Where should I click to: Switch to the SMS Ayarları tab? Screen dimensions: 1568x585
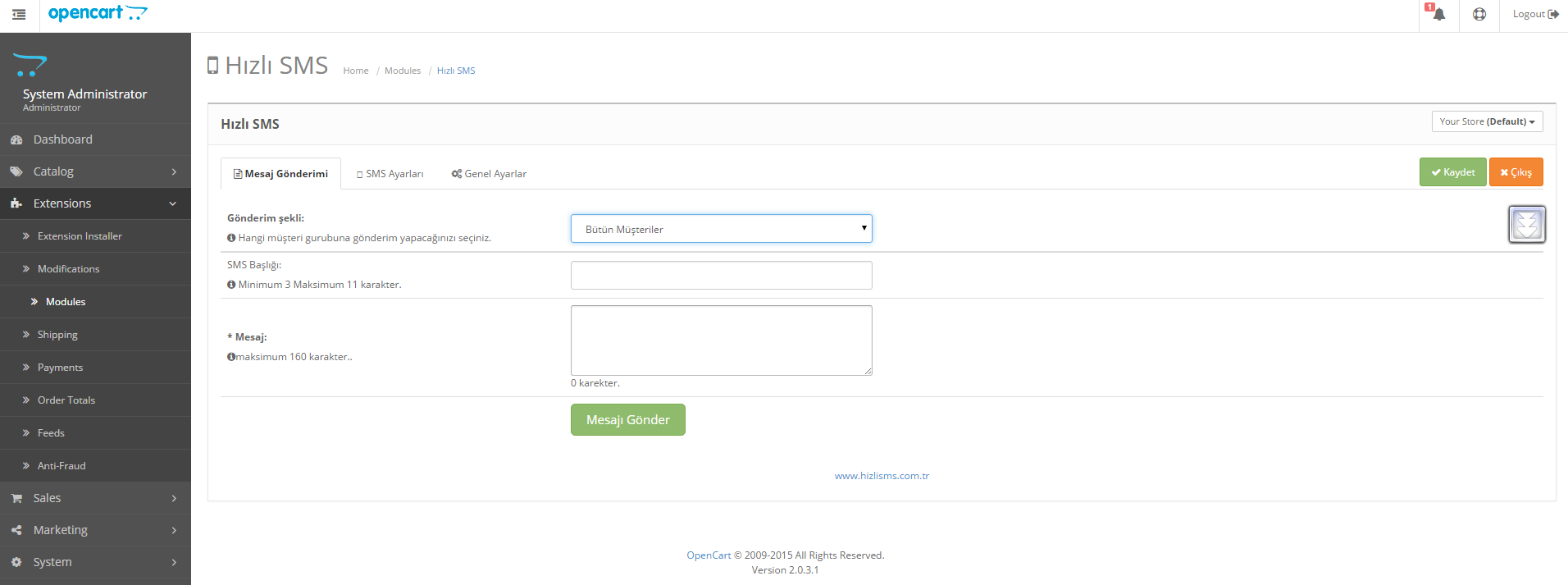click(390, 174)
